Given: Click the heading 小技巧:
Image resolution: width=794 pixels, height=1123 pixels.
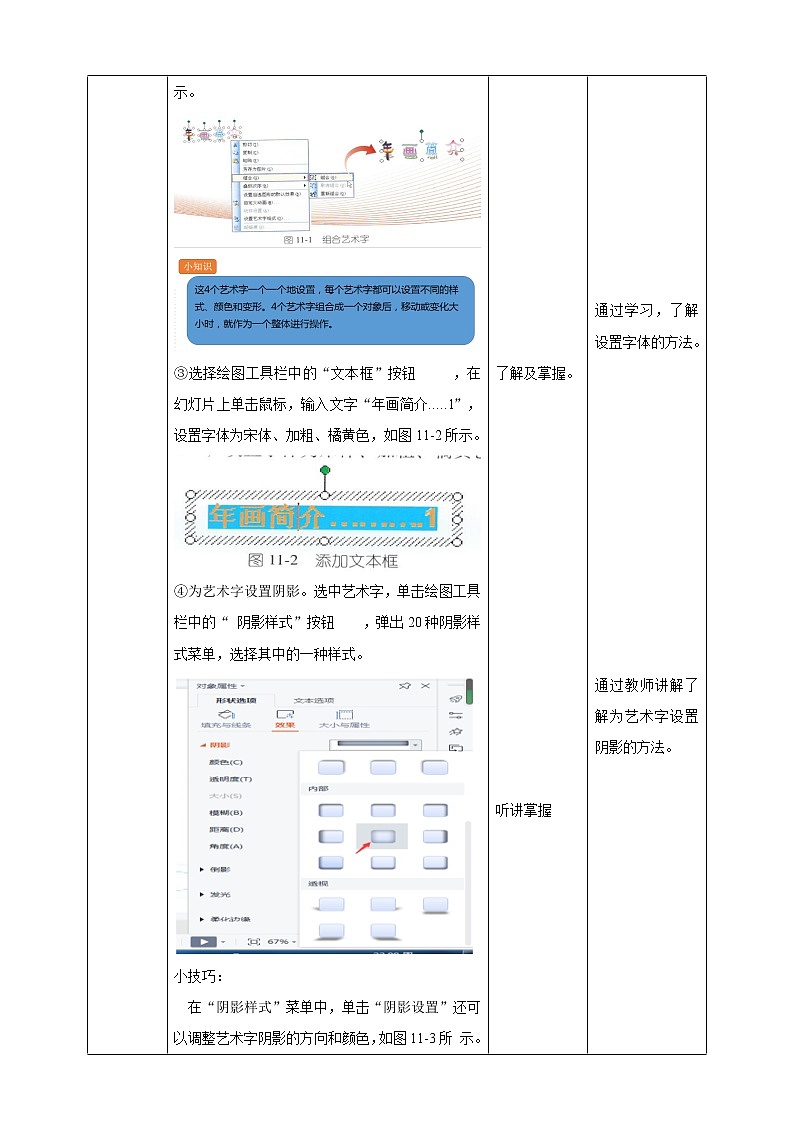Looking at the screenshot, I should (198, 976).
